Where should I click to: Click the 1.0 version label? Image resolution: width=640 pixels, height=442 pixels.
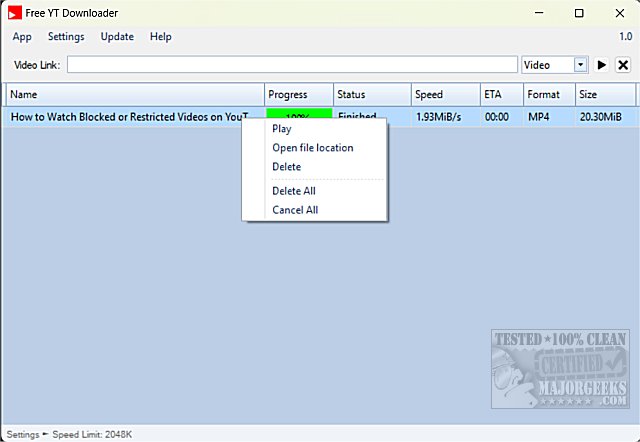626,37
